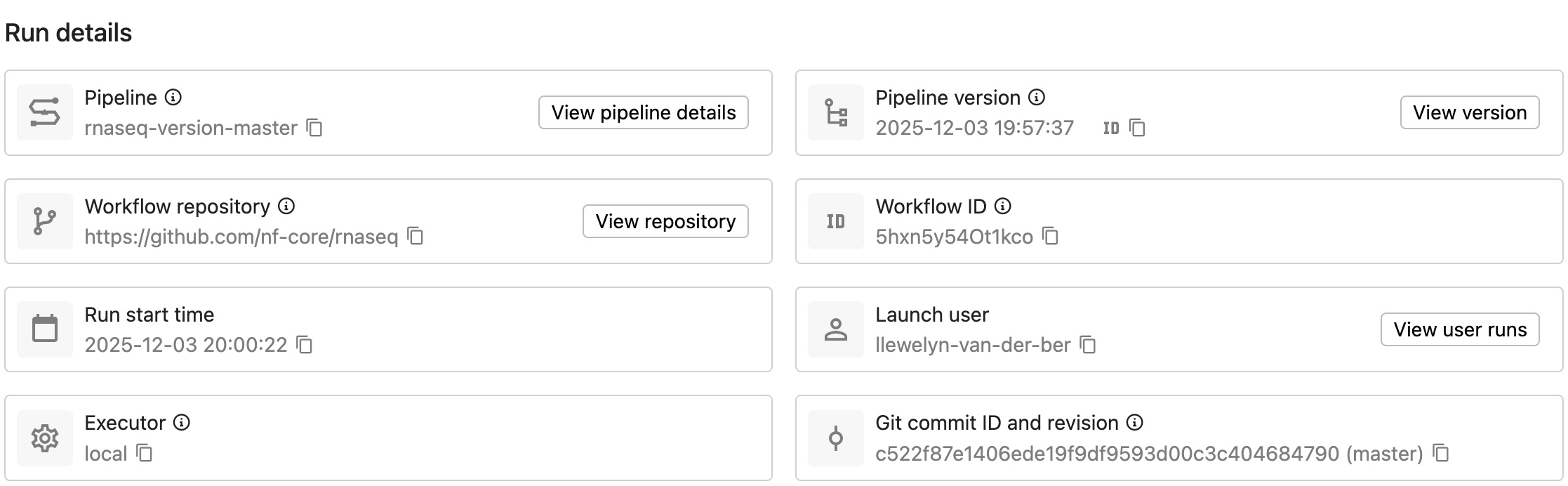Click the Workflow ID info icon

(x=1004, y=206)
